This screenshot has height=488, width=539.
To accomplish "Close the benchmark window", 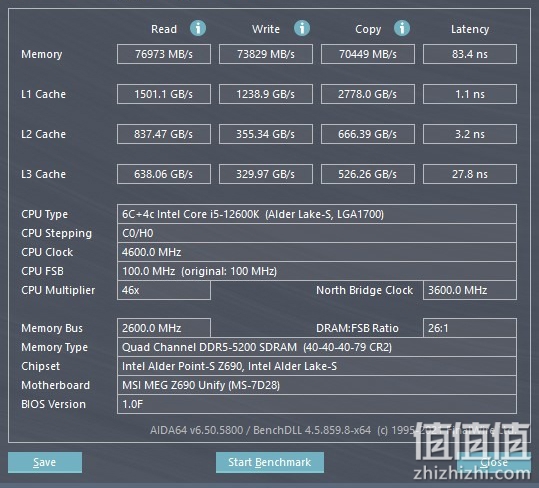I will (494, 462).
